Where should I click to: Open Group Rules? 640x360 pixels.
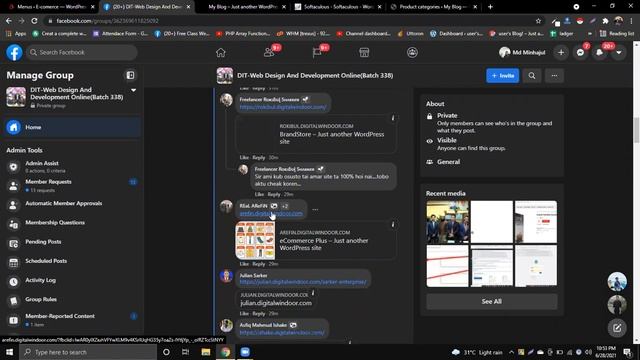(73, 300)
